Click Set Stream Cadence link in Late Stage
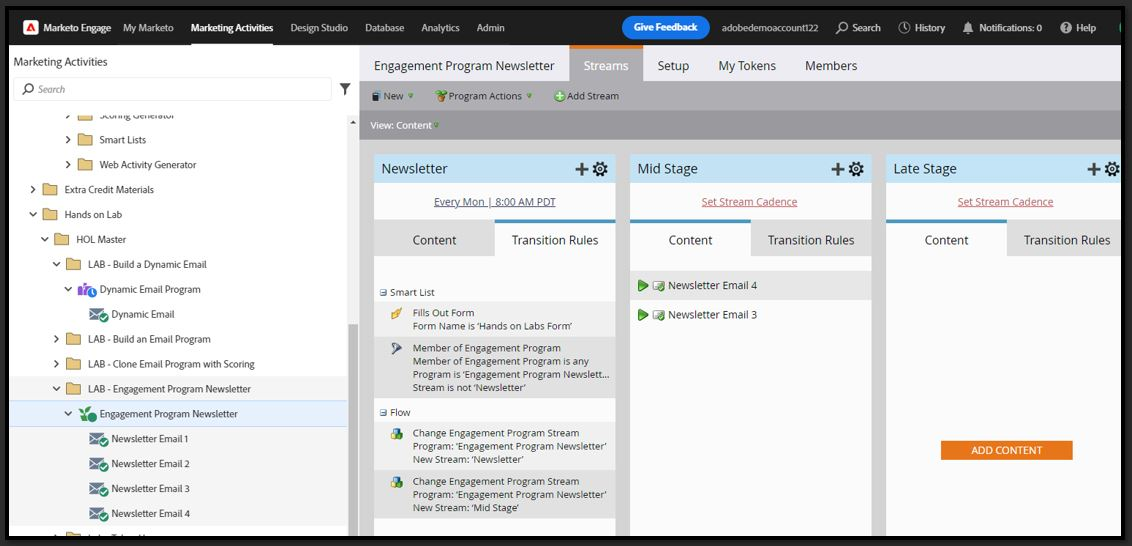Viewport: 1132px width, 546px height. pyautogui.click(x=1005, y=202)
